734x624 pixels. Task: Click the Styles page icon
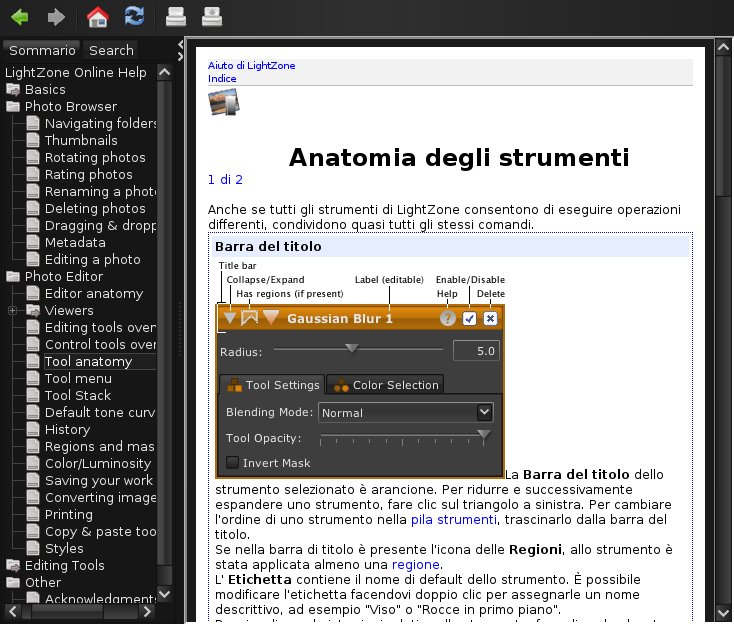[33, 548]
